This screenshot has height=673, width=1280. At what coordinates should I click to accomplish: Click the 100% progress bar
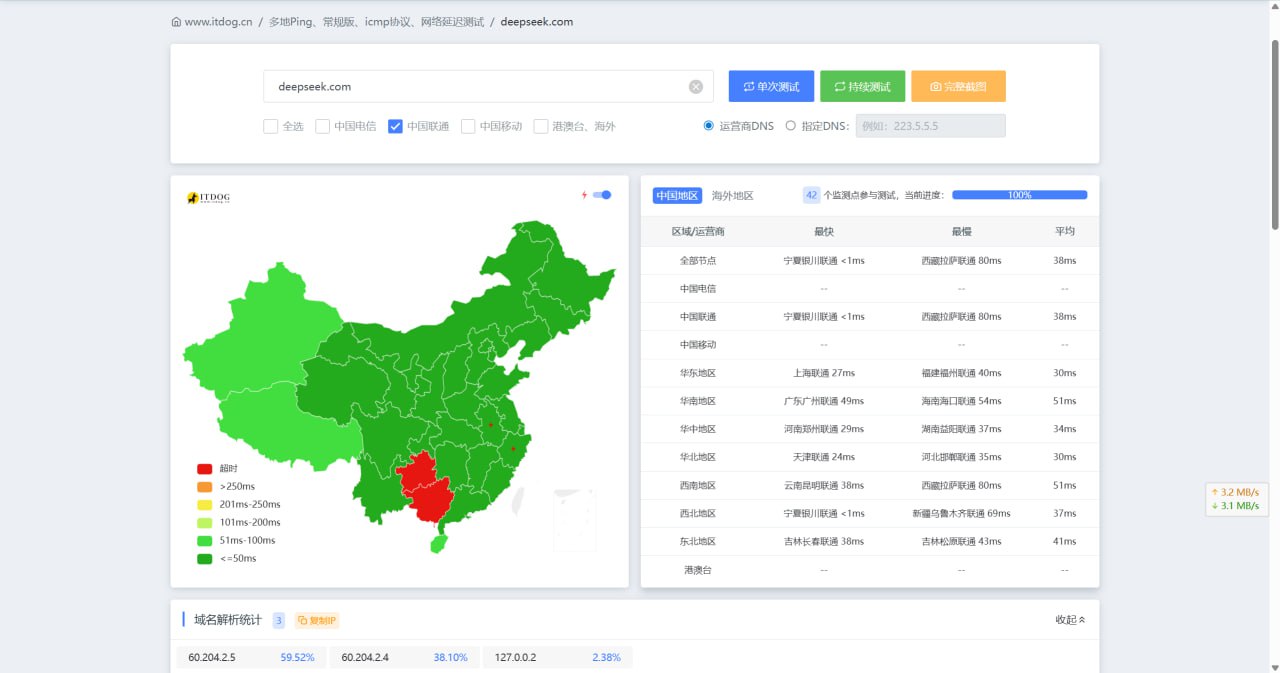point(1019,195)
